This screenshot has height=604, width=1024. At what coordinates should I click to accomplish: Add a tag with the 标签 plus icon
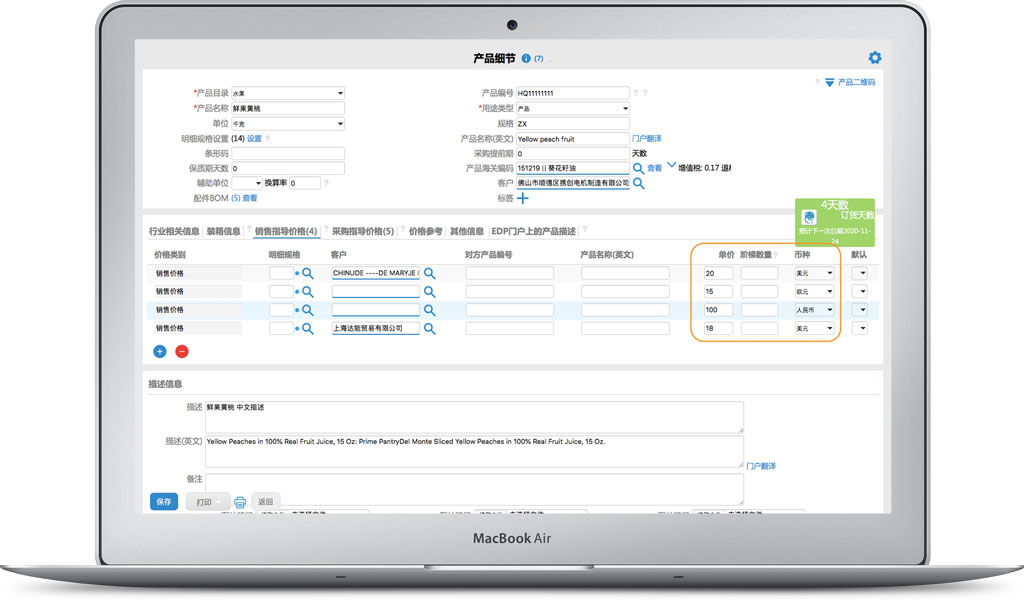pyautogui.click(x=522, y=198)
